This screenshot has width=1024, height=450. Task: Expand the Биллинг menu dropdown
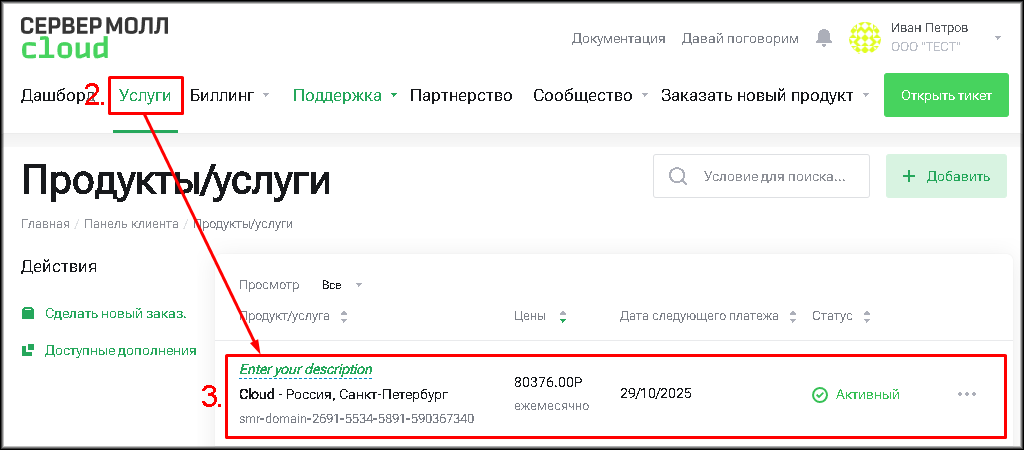[266, 96]
